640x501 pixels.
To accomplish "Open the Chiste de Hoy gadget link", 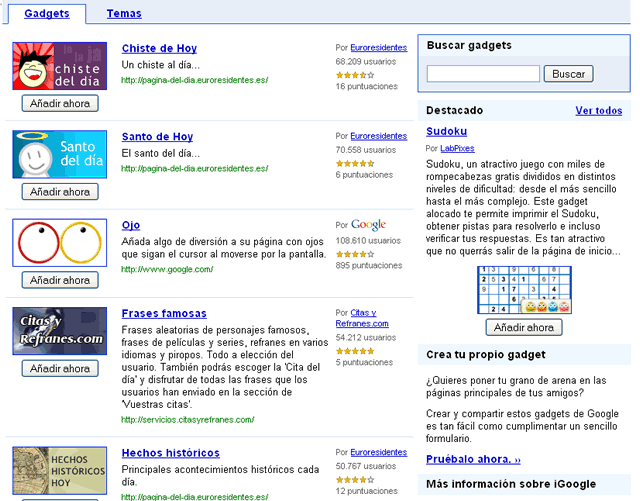I will pos(159,48).
